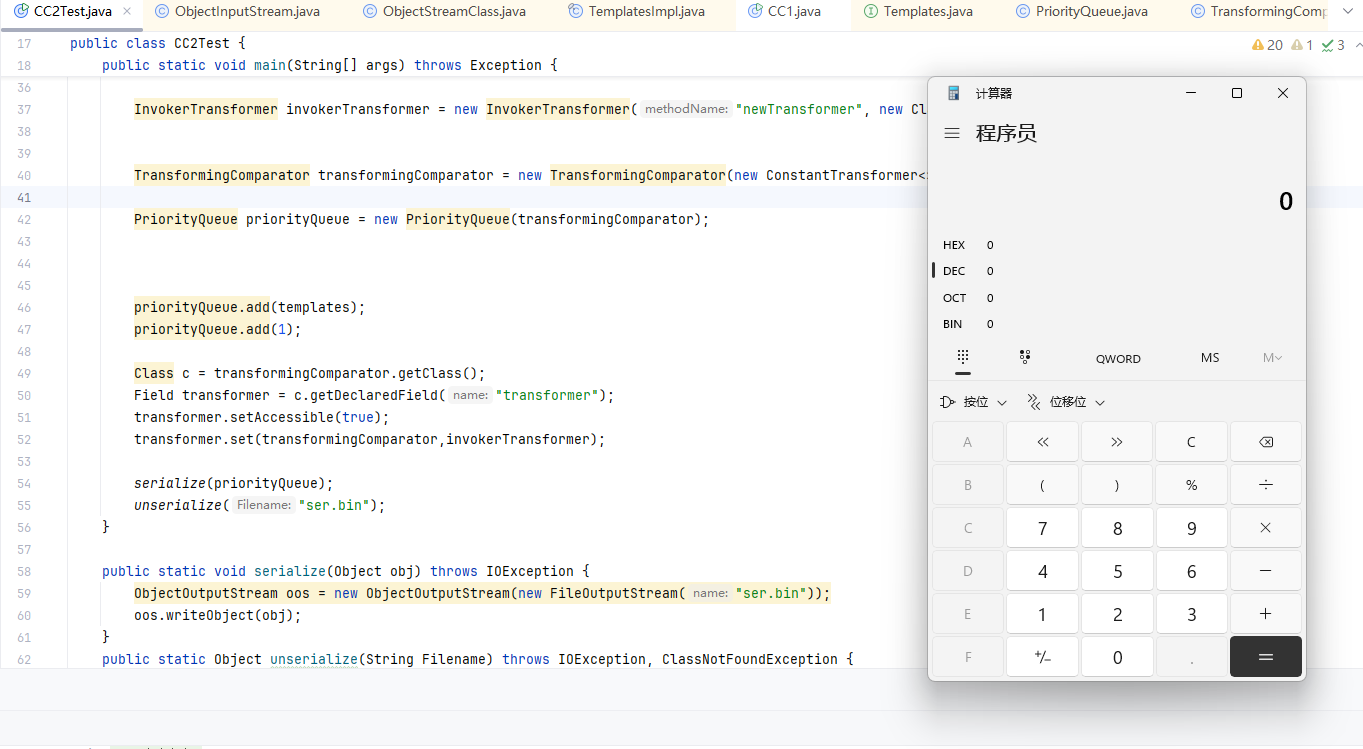
Task: Click "oos.writeObject(obj);" on line 60
Action: [x=218, y=615]
